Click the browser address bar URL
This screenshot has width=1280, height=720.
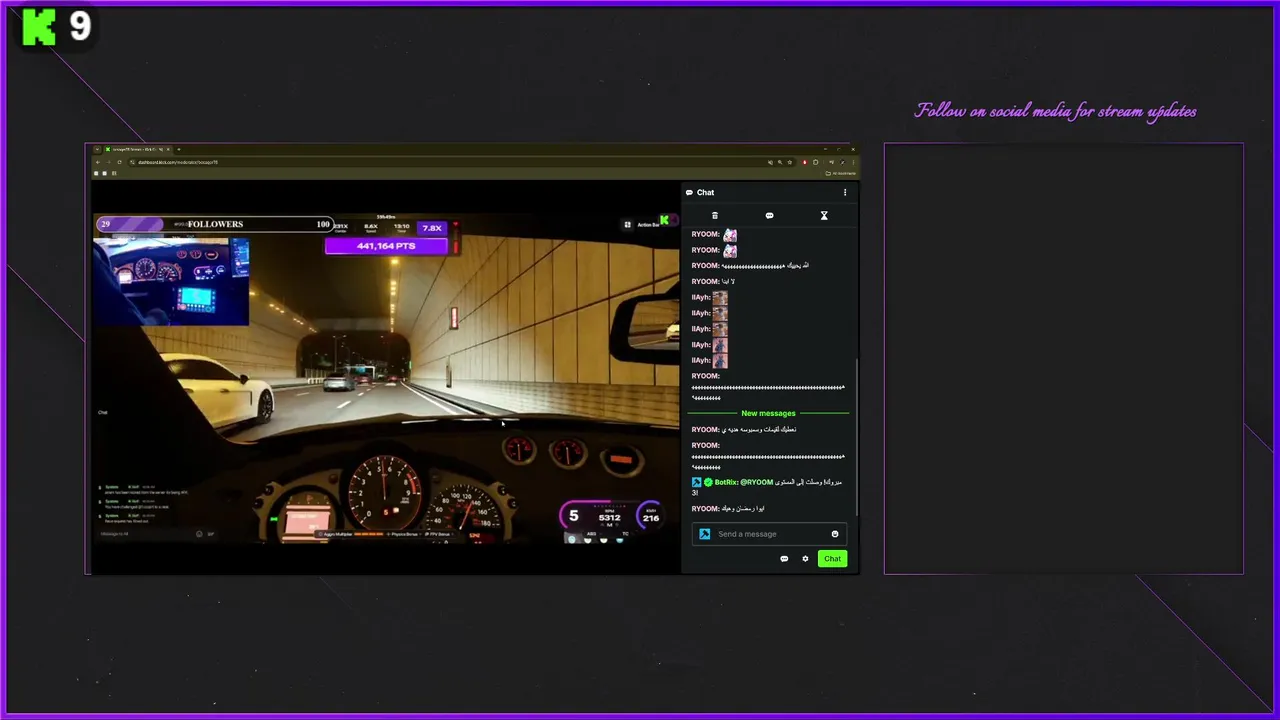click(178, 162)
